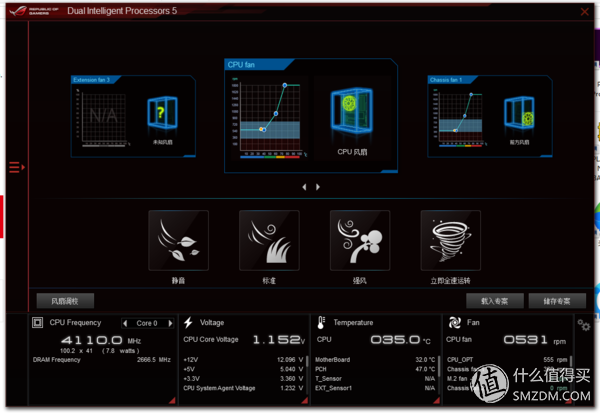Click the Temperature thermometer icon
The height and width of the screenshot is (413, 600).
click(321, 322)
